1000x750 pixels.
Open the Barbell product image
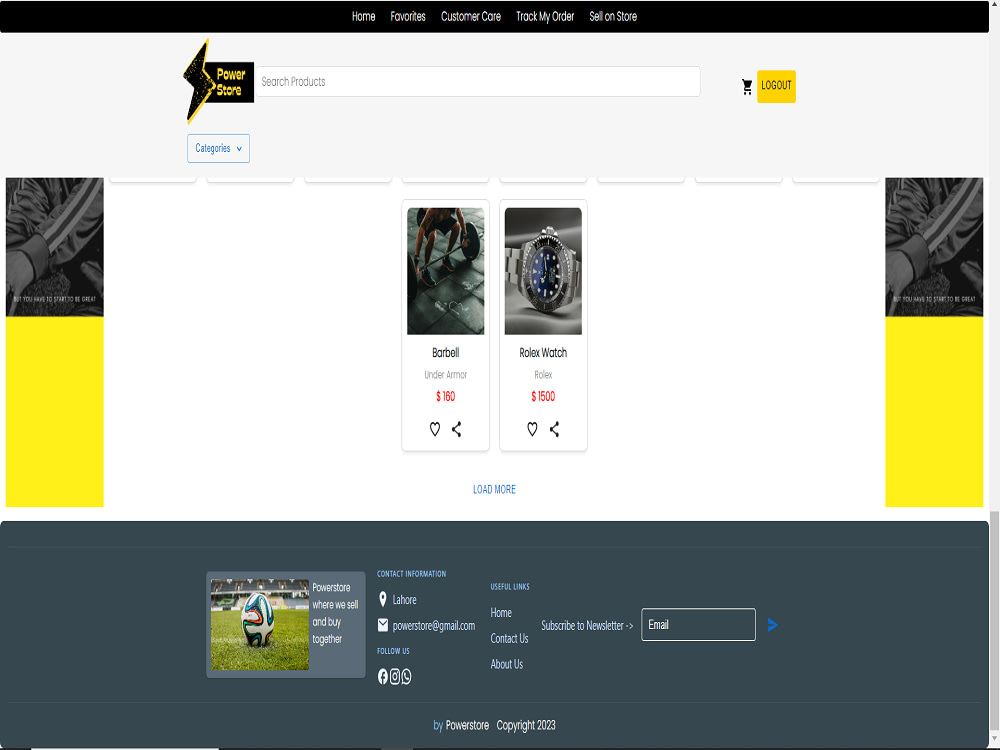[445, 271]
